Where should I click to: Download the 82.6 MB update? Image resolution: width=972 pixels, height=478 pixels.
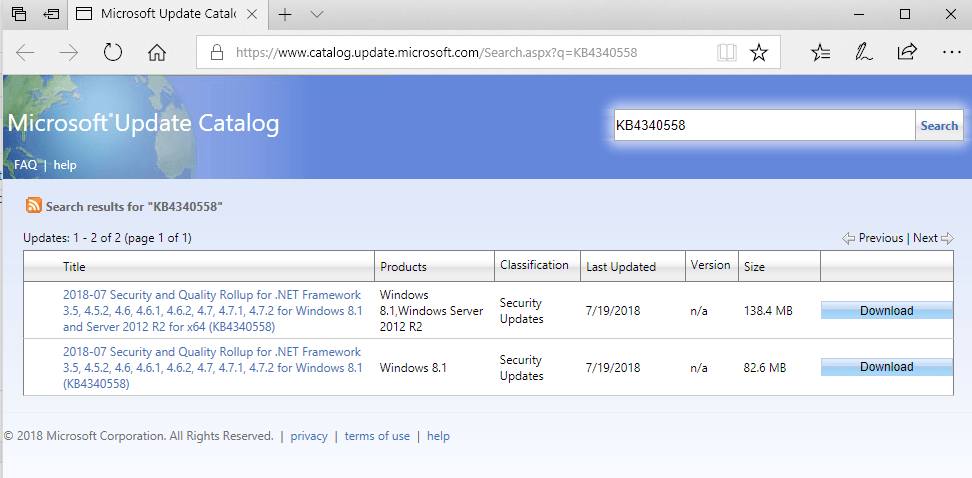[x=886, y=367]
